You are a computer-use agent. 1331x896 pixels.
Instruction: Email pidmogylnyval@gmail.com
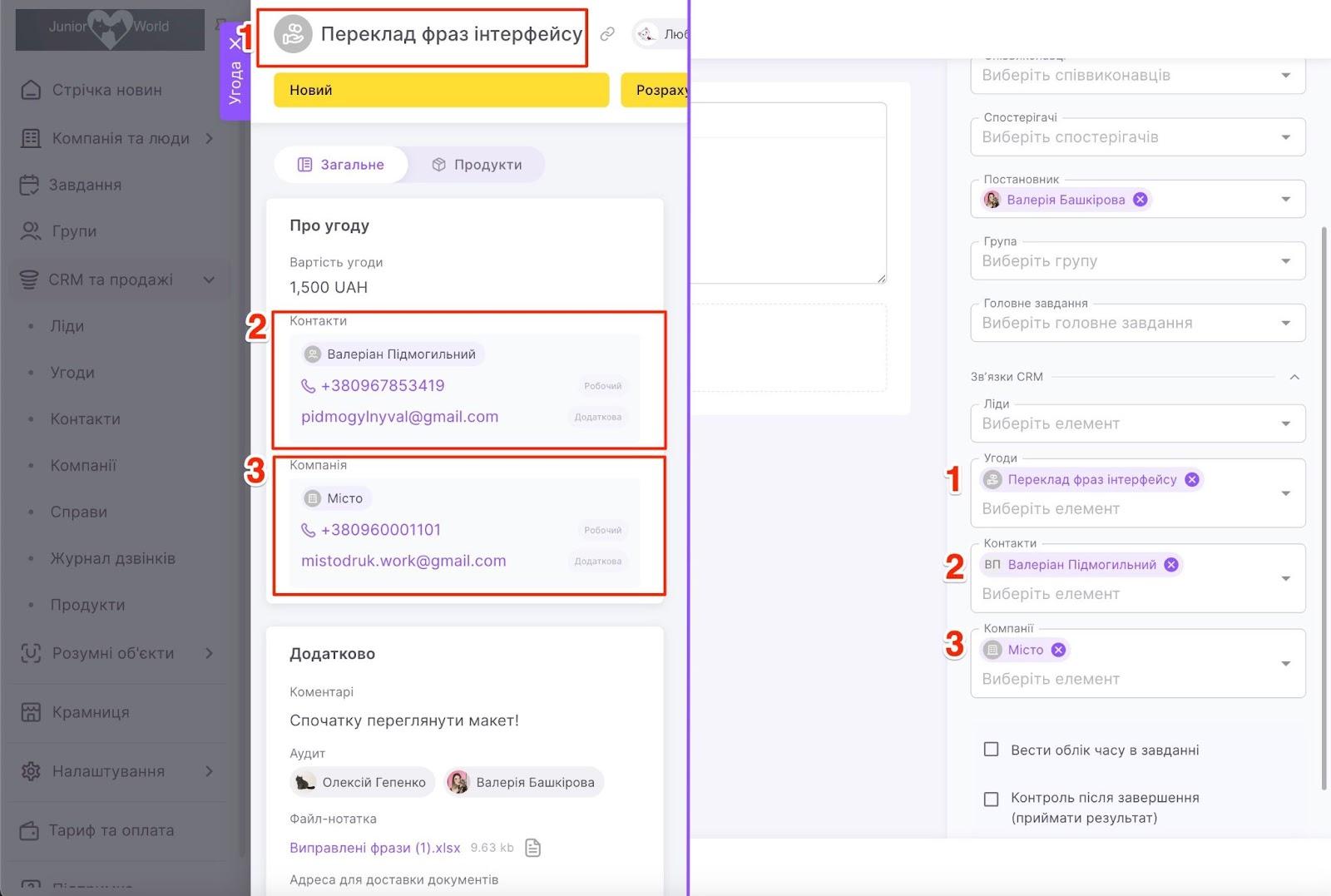[400, 417]
